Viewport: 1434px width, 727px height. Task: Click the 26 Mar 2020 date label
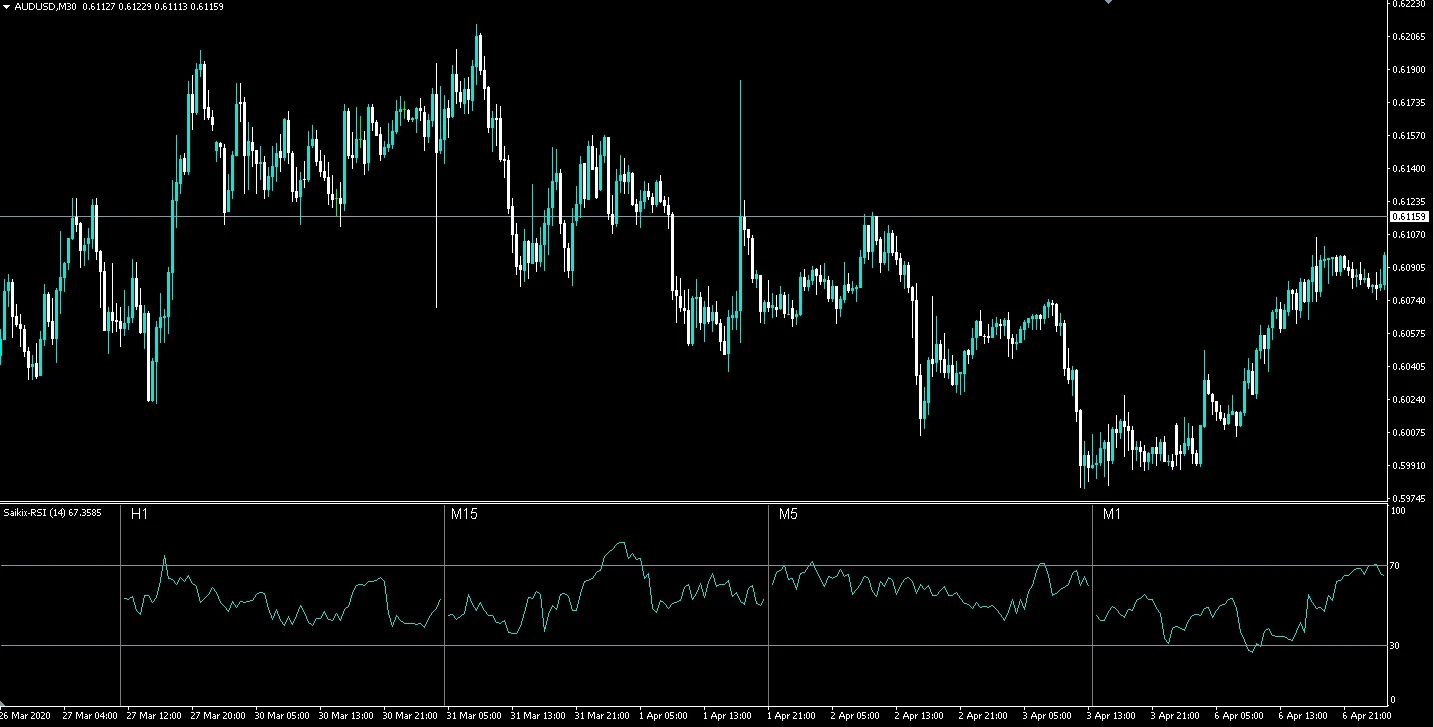(x=24, y=716)
